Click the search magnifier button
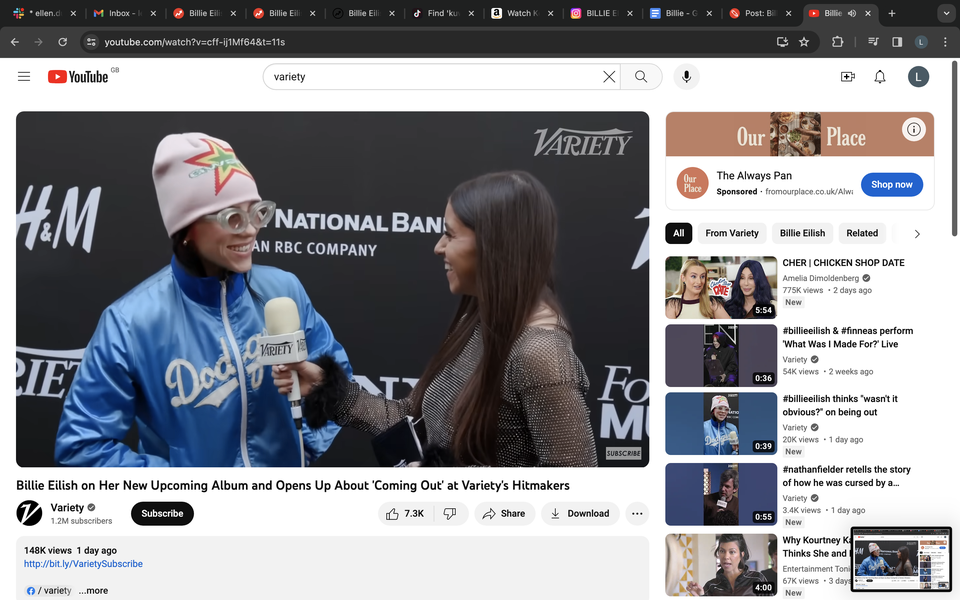 641,77
